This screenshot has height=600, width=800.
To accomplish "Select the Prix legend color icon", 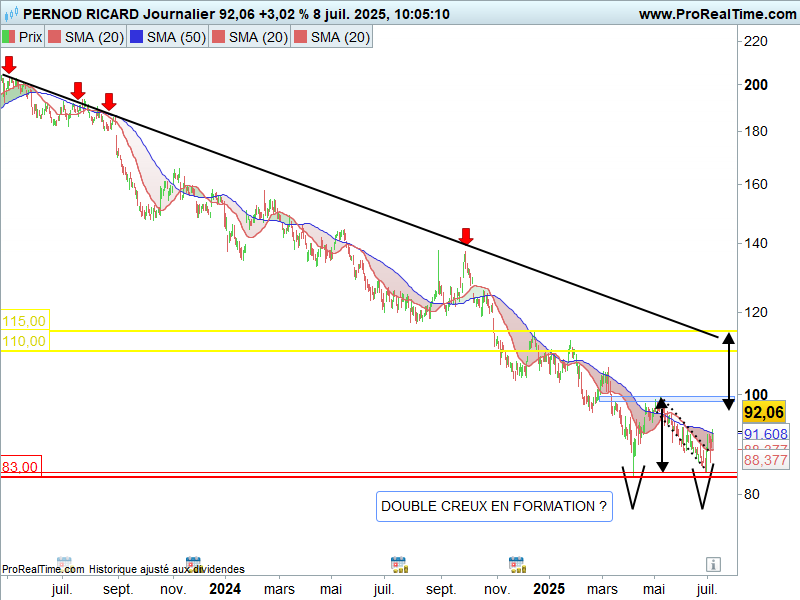I will pyautogui.click(x=9, y=37).
